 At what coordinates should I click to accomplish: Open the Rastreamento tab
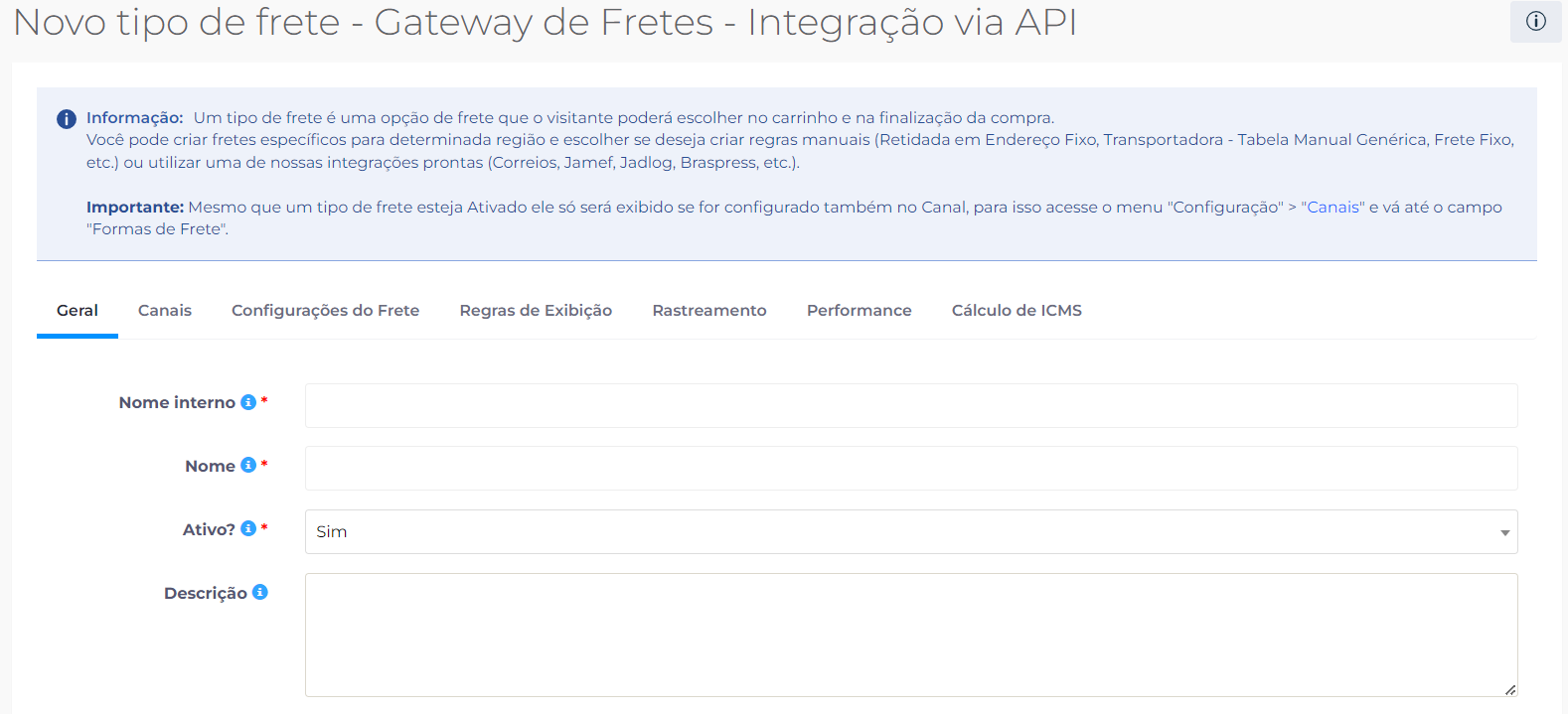(709, 311)
